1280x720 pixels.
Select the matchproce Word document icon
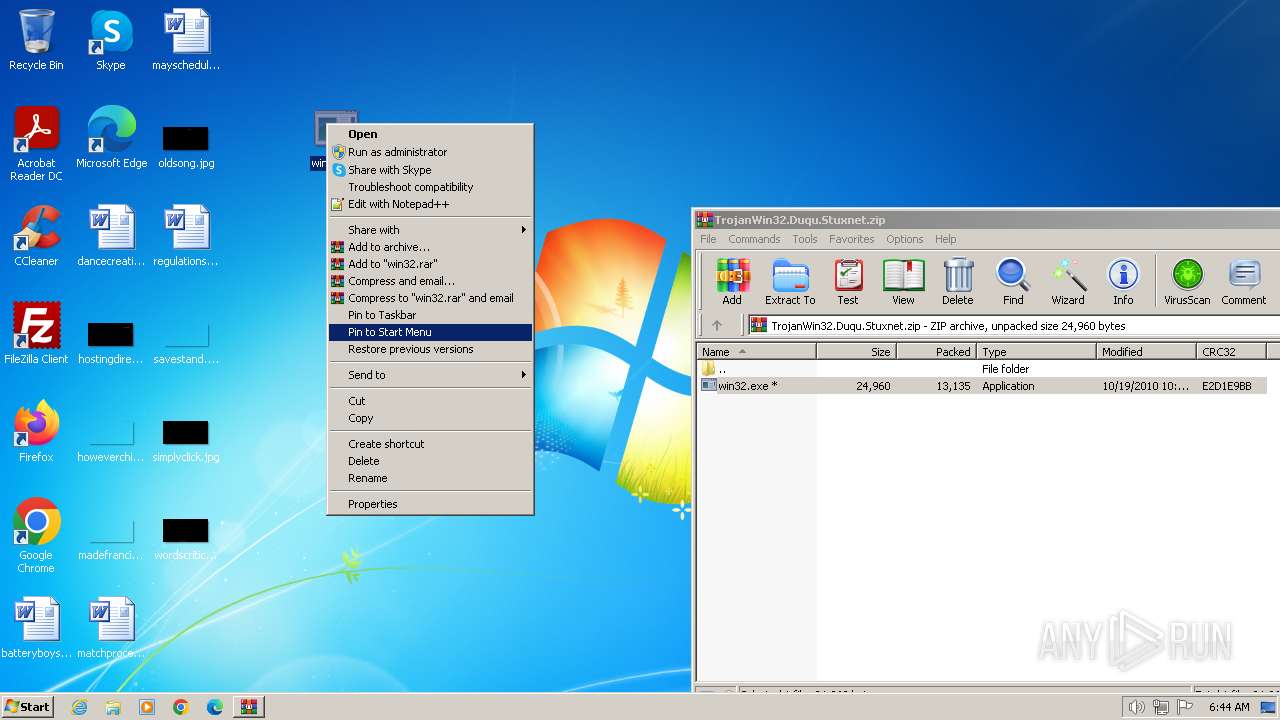pyautogui.click(x=111, y=628)
